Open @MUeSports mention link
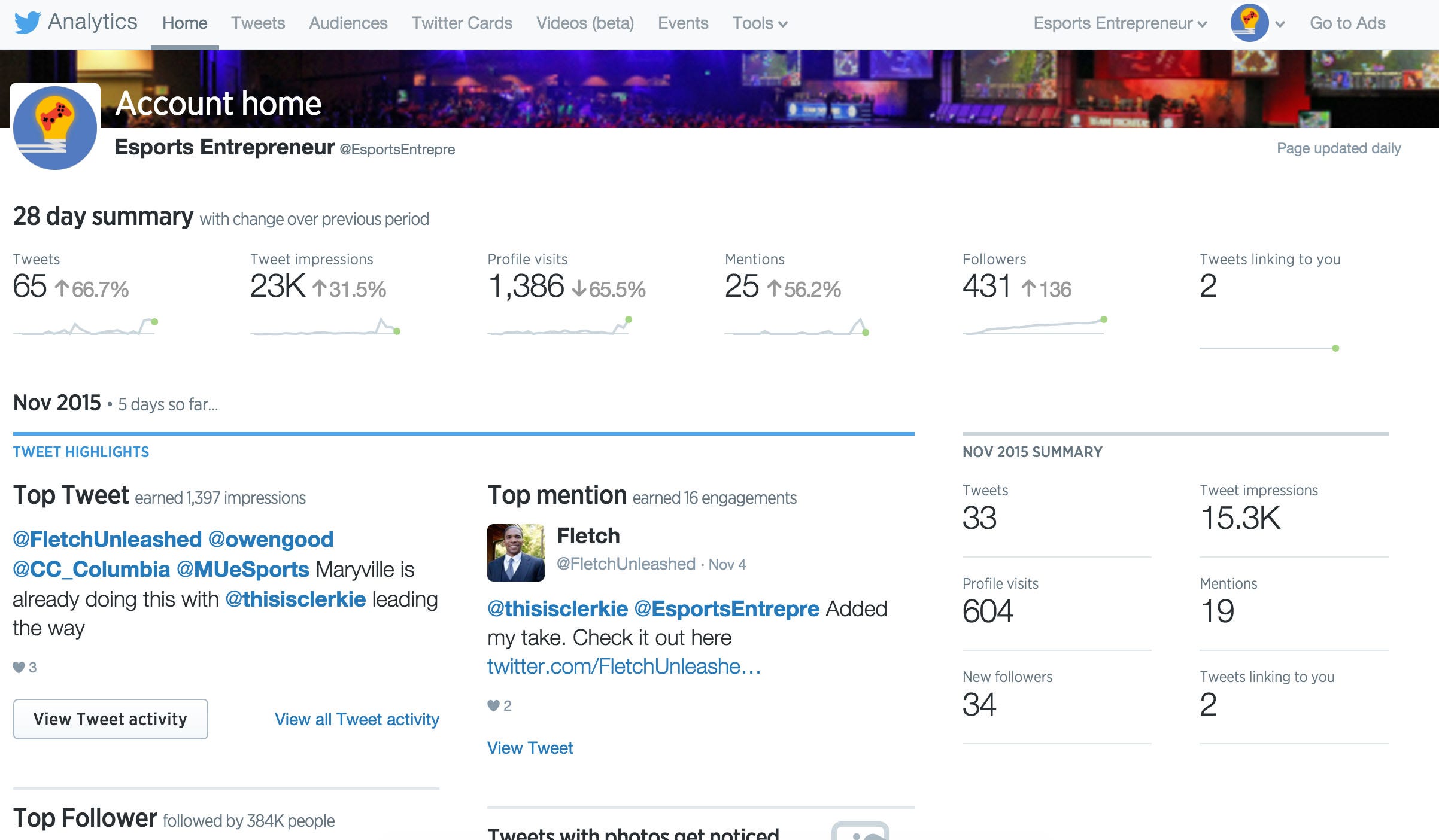Viewport: 1439px width, 840px height. tap(243, 569)
